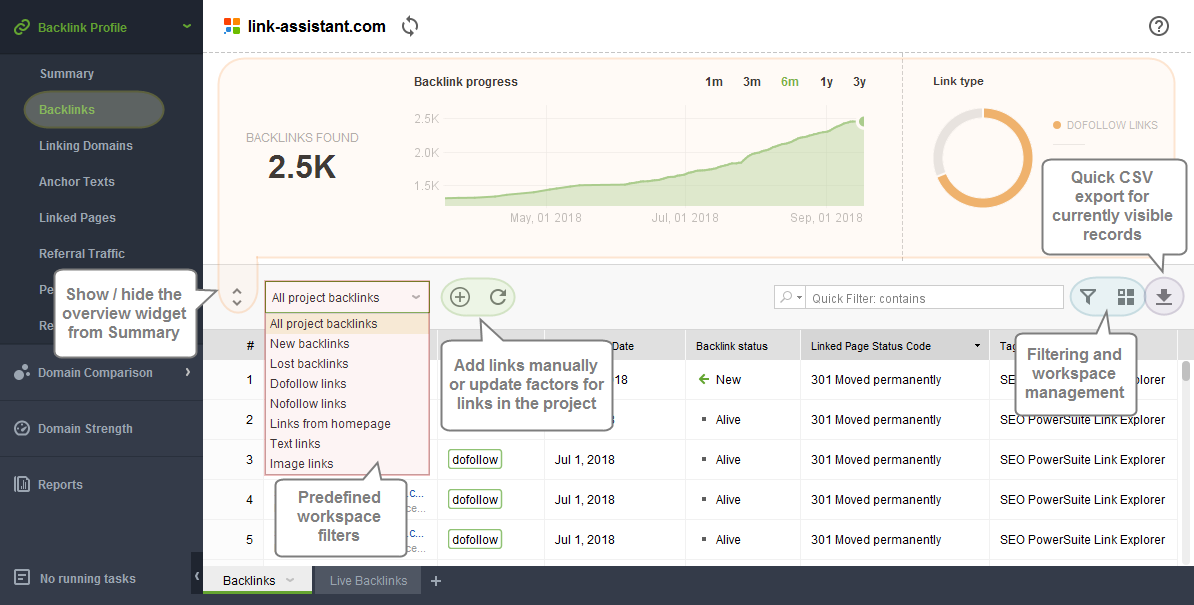The width and height of the screenshot is (1194, 605).
Task: Open Linking Domains in the sidebar
Action: (86, 145)
